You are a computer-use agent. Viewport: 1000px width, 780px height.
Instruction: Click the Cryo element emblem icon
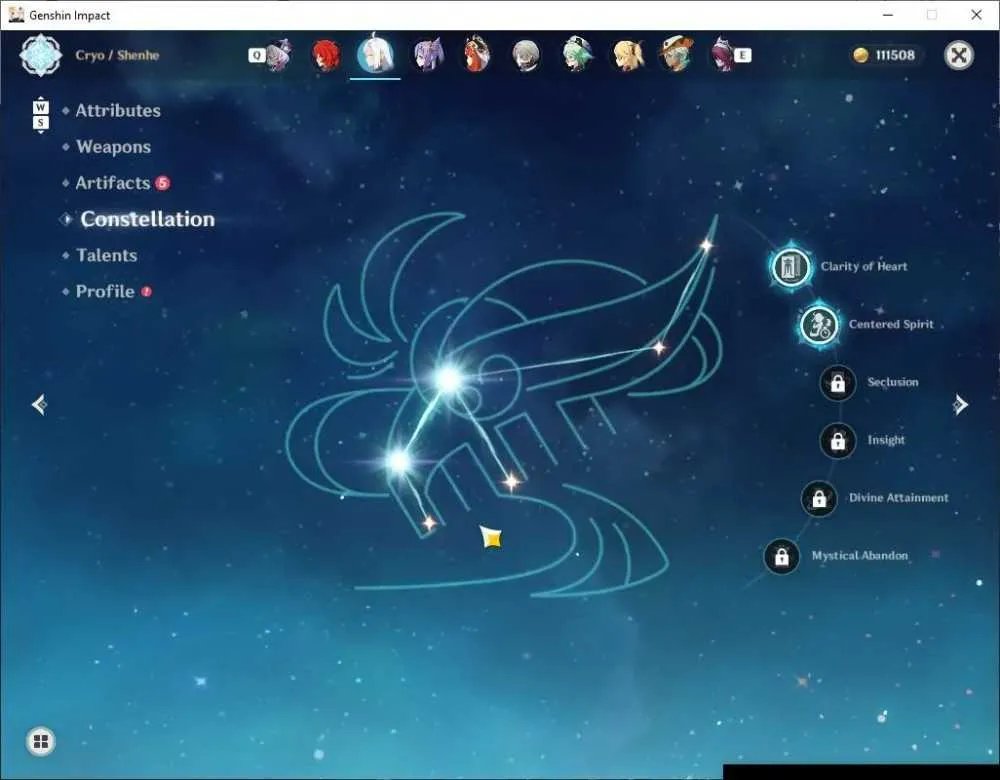point(41,55)
